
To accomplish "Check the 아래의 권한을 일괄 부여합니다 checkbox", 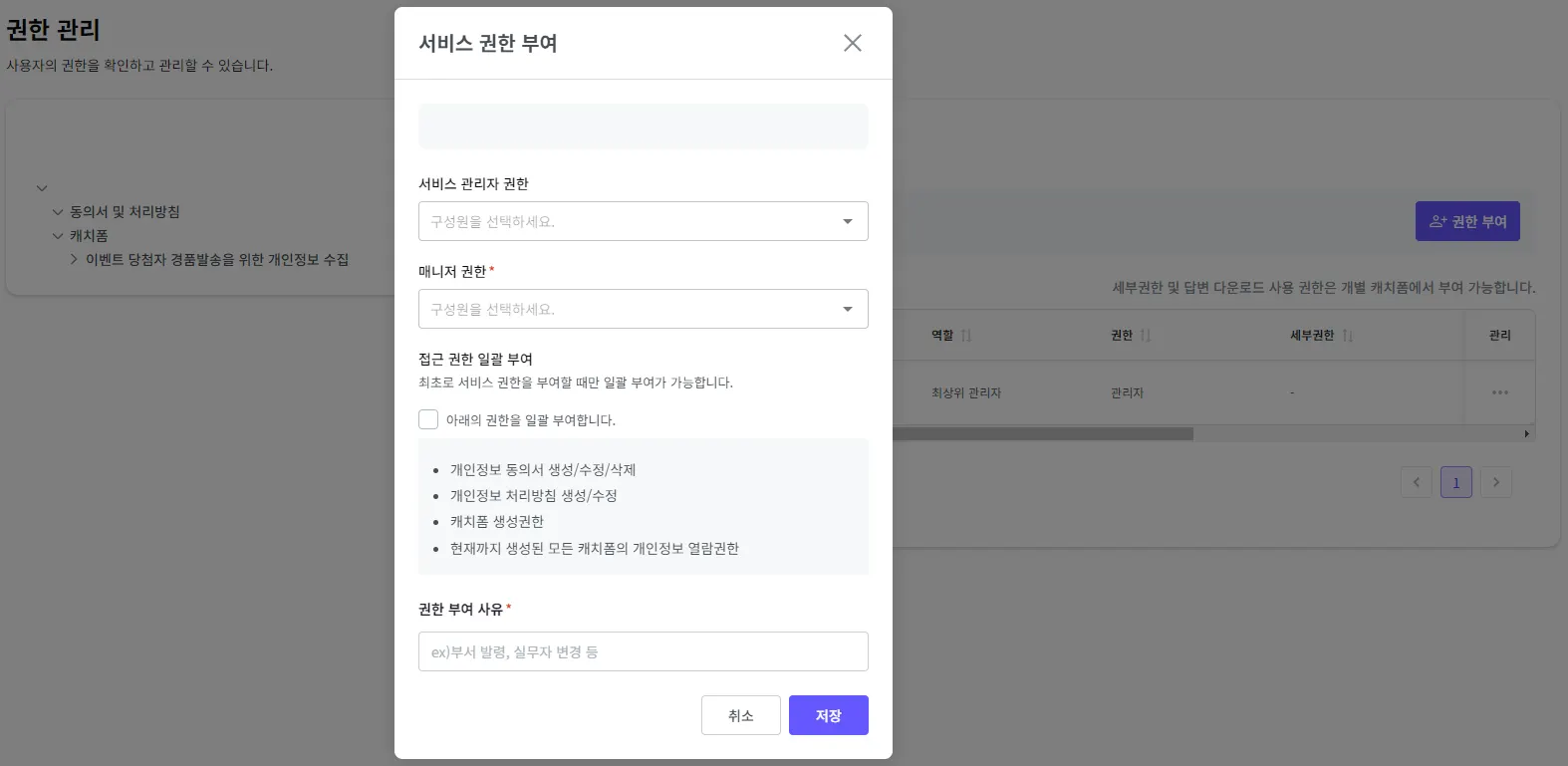I will [428, 419].
